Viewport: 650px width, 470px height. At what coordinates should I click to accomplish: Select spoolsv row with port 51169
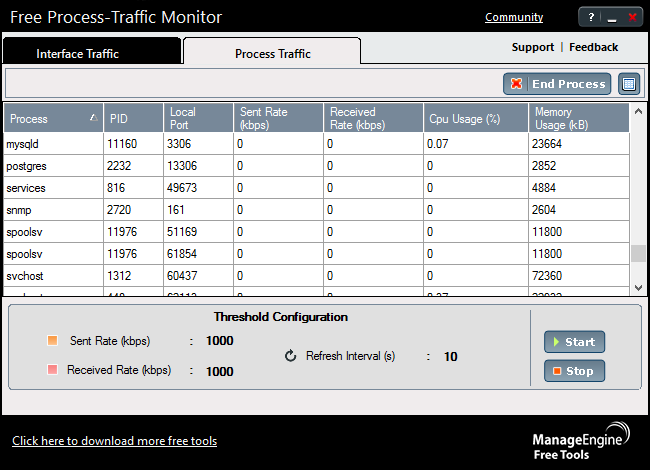[316, 232]
